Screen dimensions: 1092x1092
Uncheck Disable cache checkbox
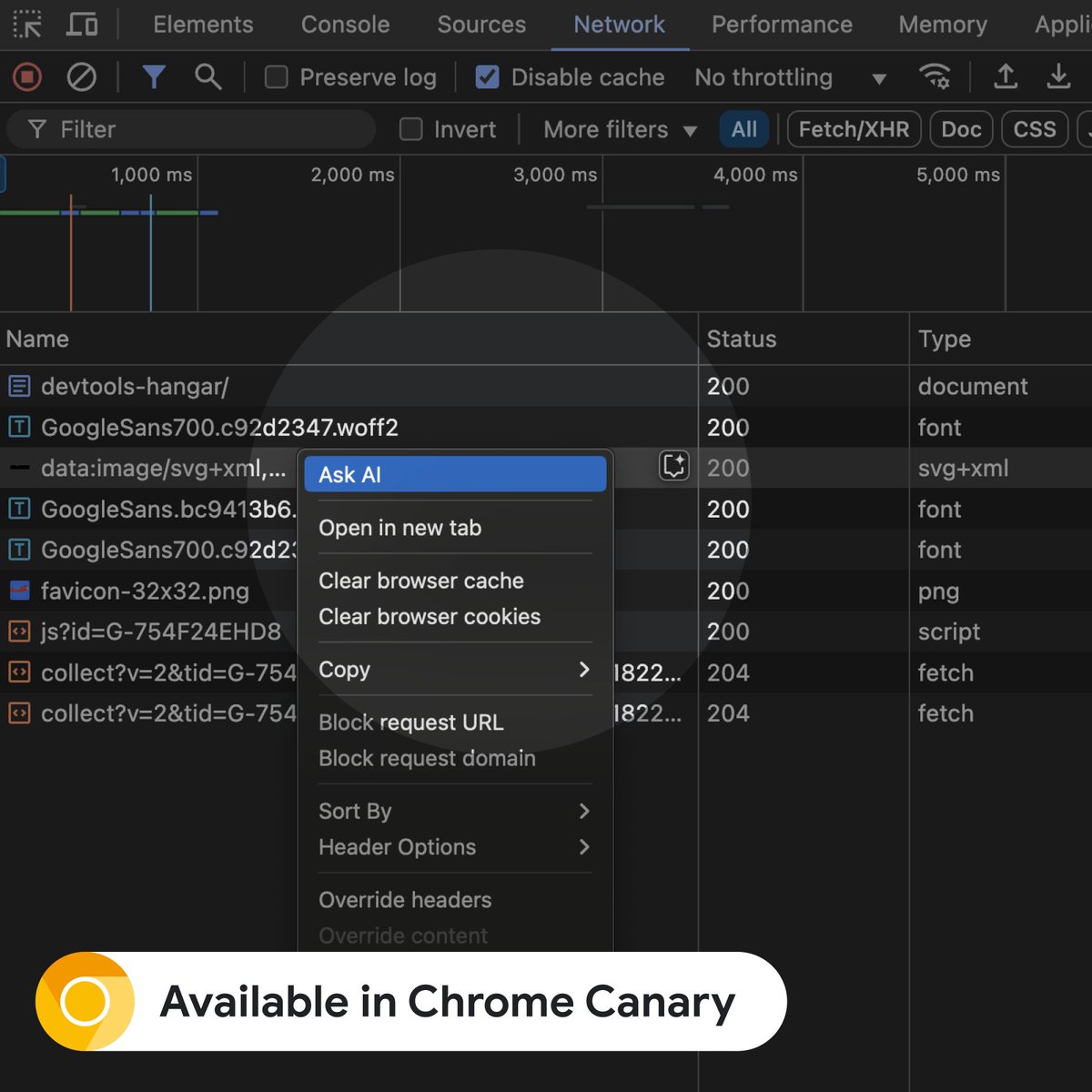[488, 77]
